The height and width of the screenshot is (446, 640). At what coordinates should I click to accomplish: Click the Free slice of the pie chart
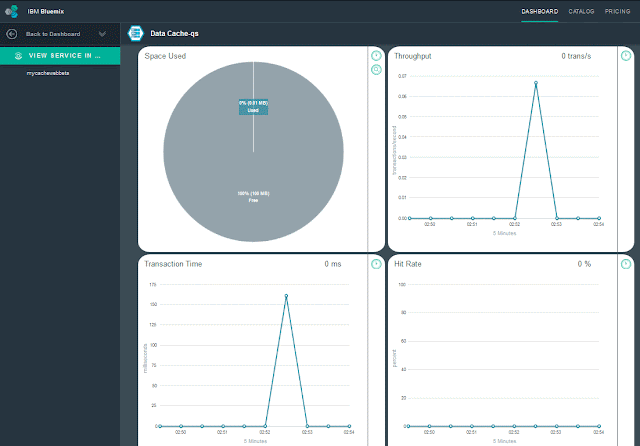pyautogui.click(x=253, y=197)
